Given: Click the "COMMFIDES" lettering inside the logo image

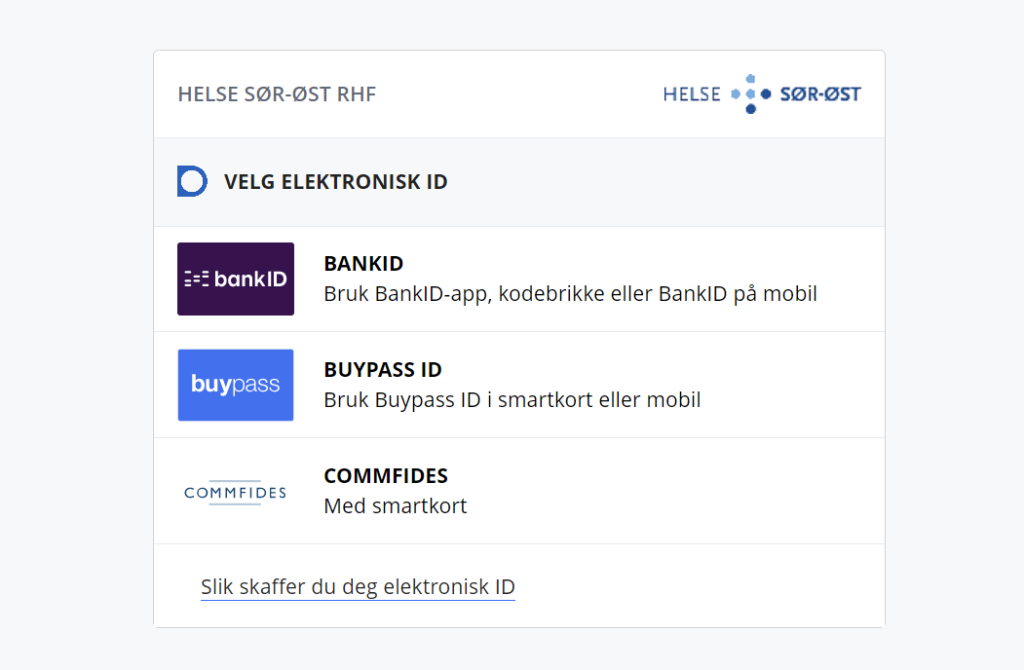Looking at the screenshot, I should pyautogui.click(x=235, y=493).
